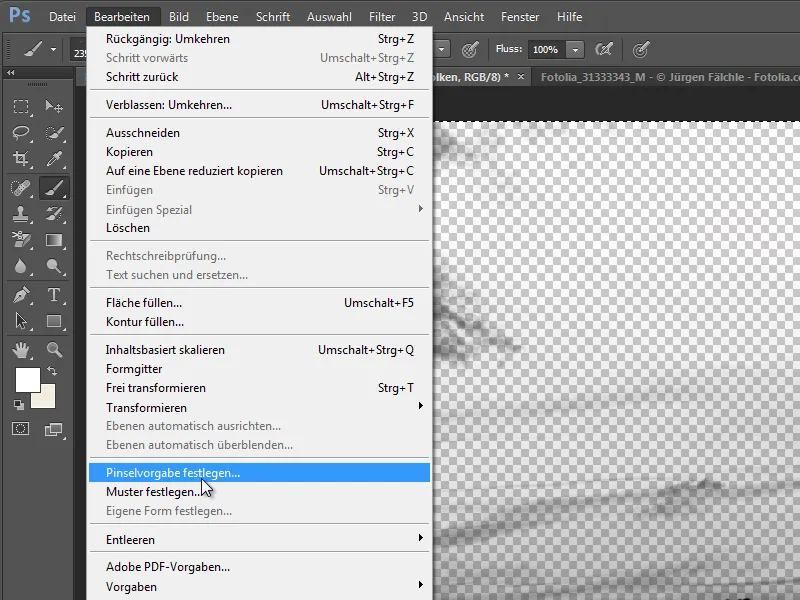Image resolution: width=800 pixels, height=600 pixels.
Task: Choose Rückgängig: Umkehren
Action: tap(260, 39)
